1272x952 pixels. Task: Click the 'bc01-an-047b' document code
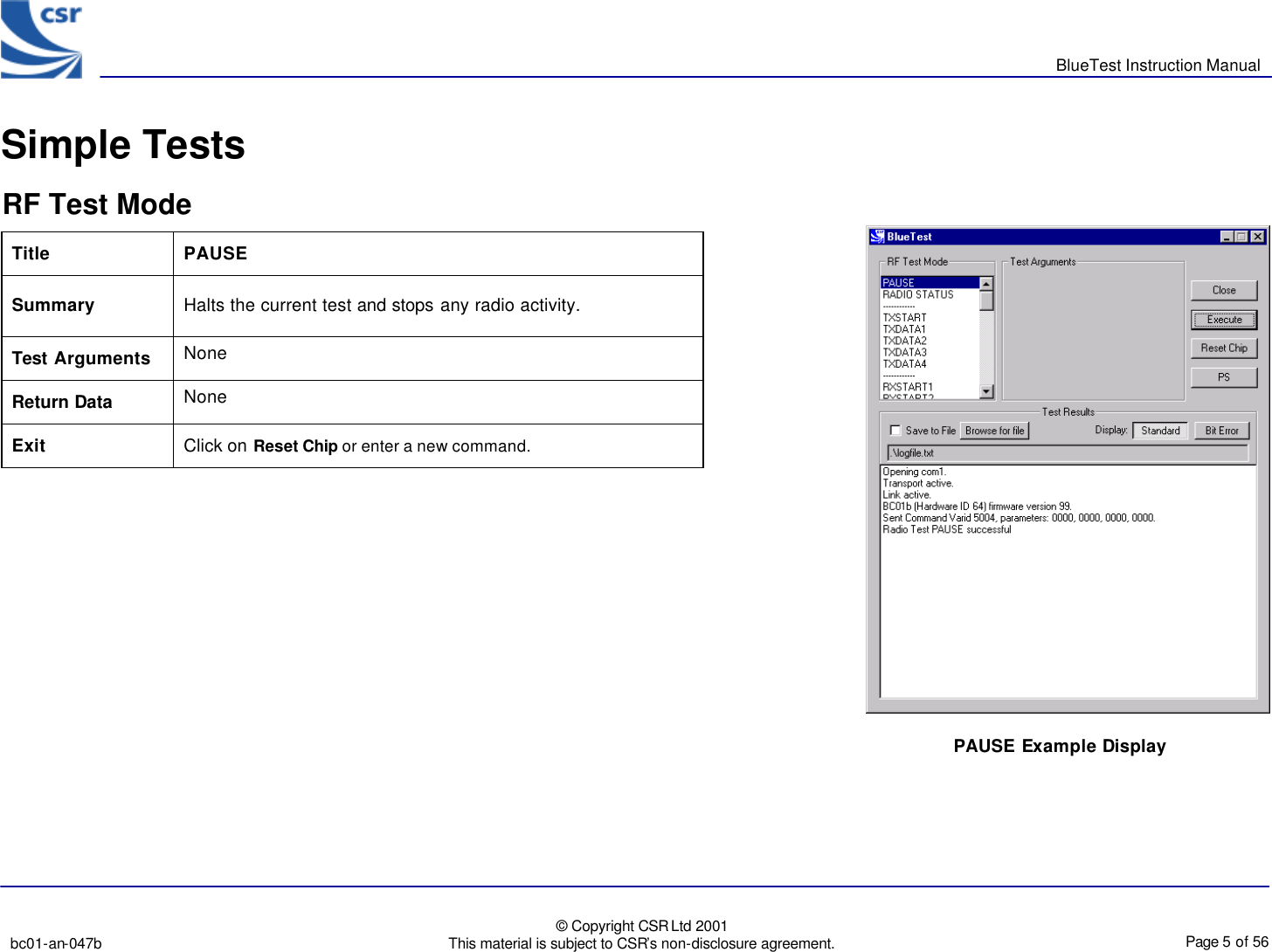tap(56, 943)
